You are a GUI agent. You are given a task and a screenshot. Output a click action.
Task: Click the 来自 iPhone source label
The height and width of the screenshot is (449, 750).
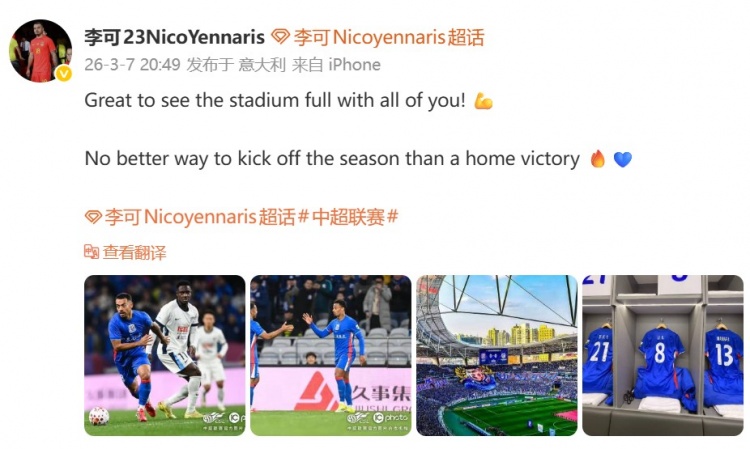(x=336, y=65)
